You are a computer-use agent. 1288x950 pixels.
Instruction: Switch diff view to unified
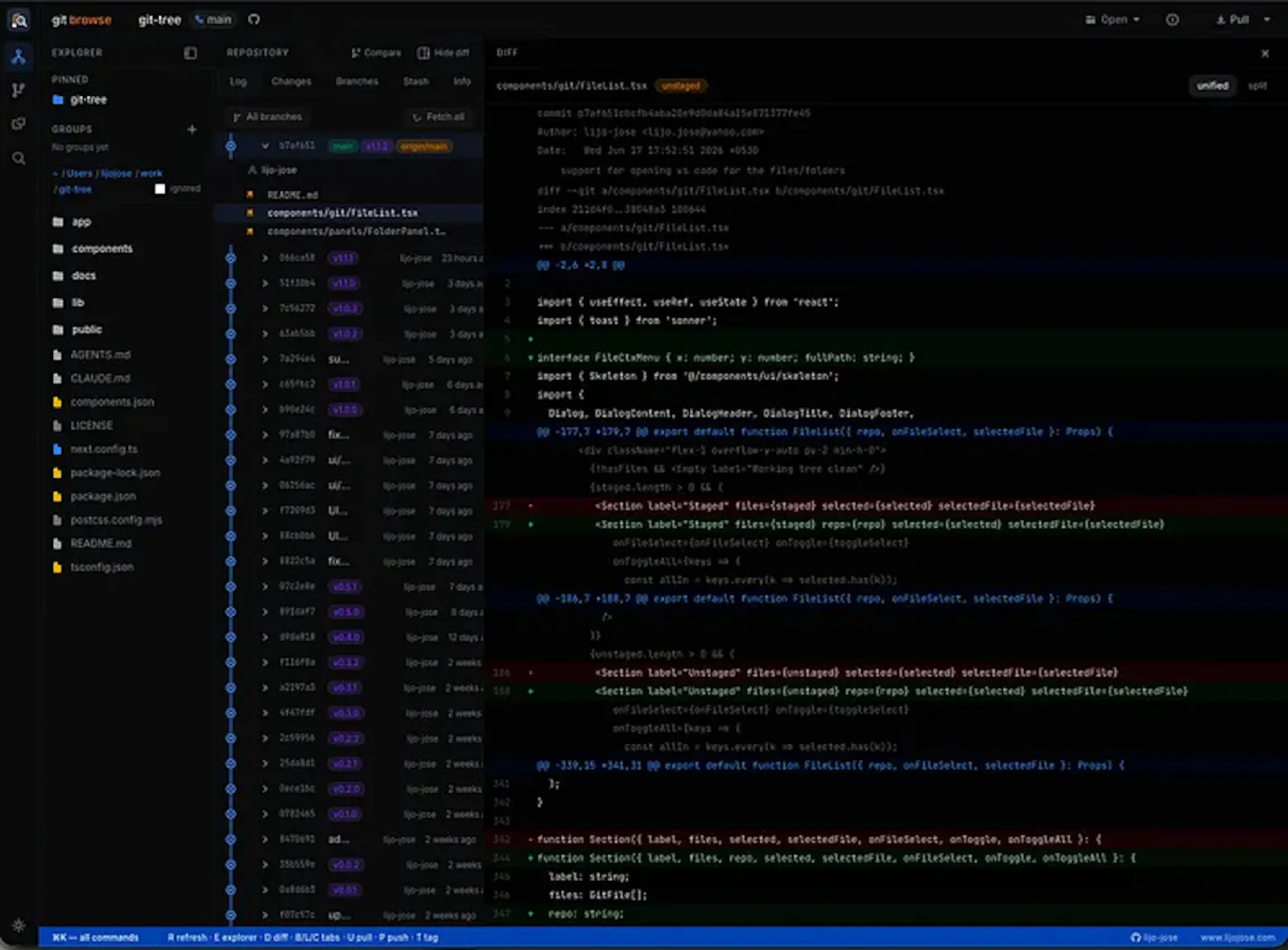coord(1212,85)
